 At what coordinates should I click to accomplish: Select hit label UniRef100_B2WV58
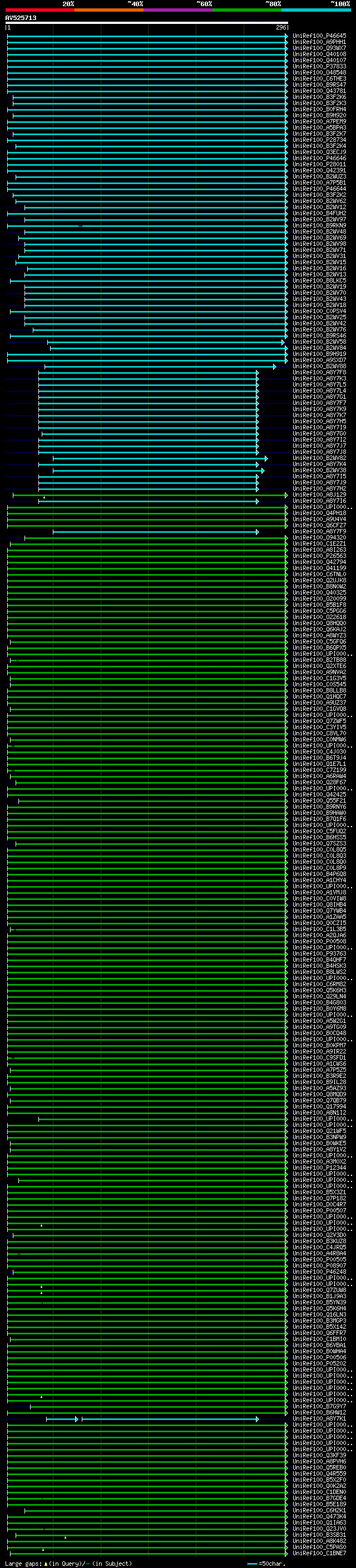pos(319,342)
